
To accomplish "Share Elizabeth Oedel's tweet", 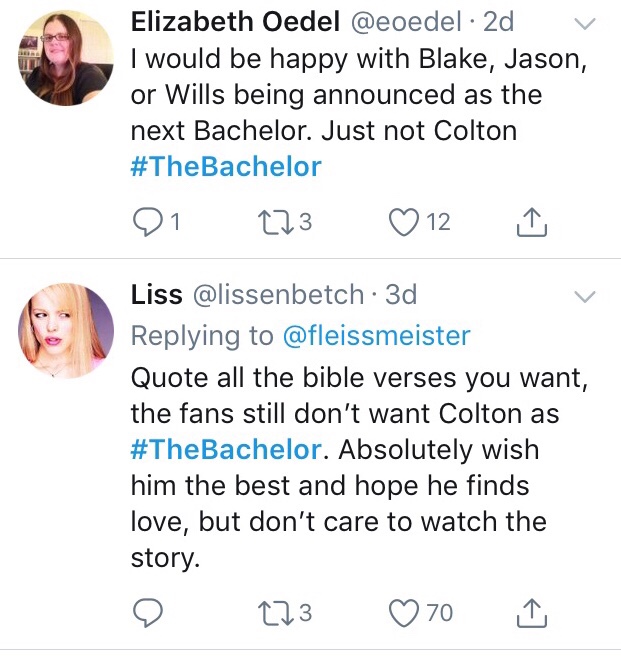I will point(533,224).
